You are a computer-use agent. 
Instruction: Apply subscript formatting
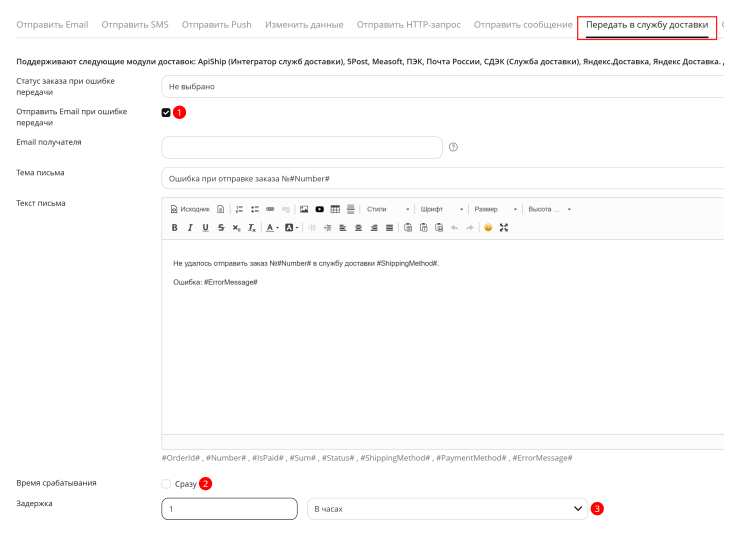pos(236,227)
